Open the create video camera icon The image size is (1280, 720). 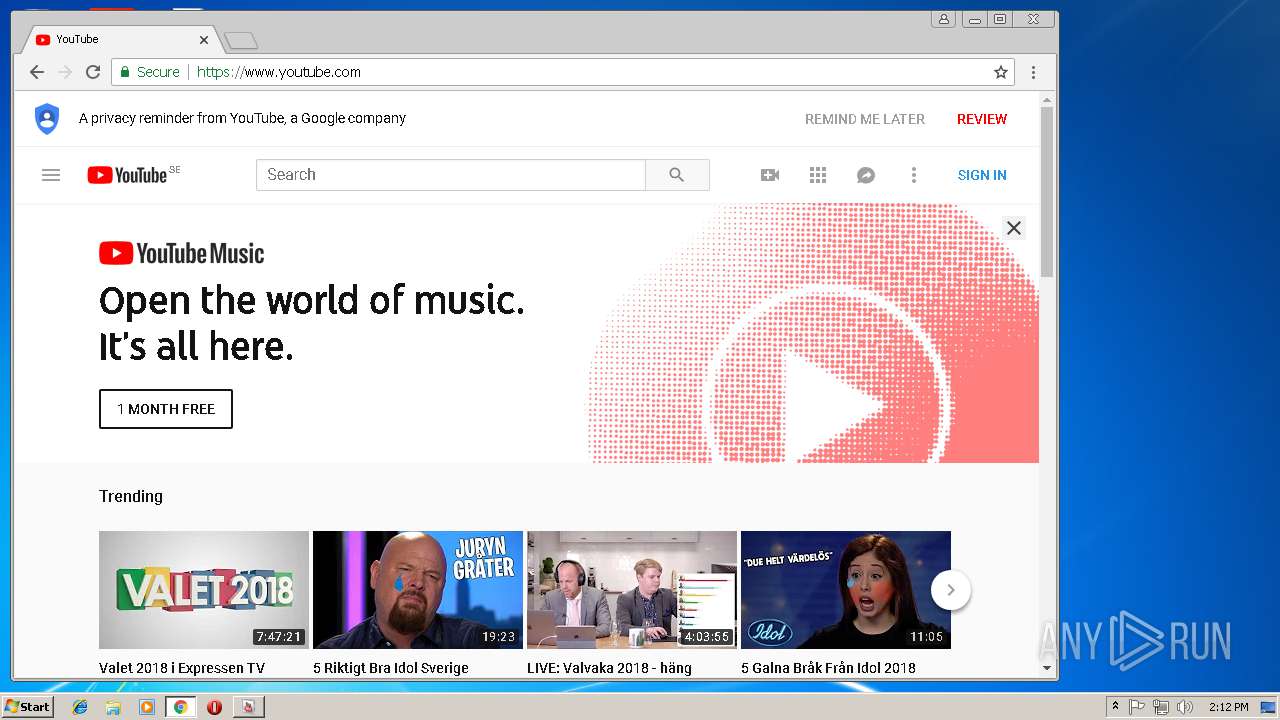pos(770,175)
